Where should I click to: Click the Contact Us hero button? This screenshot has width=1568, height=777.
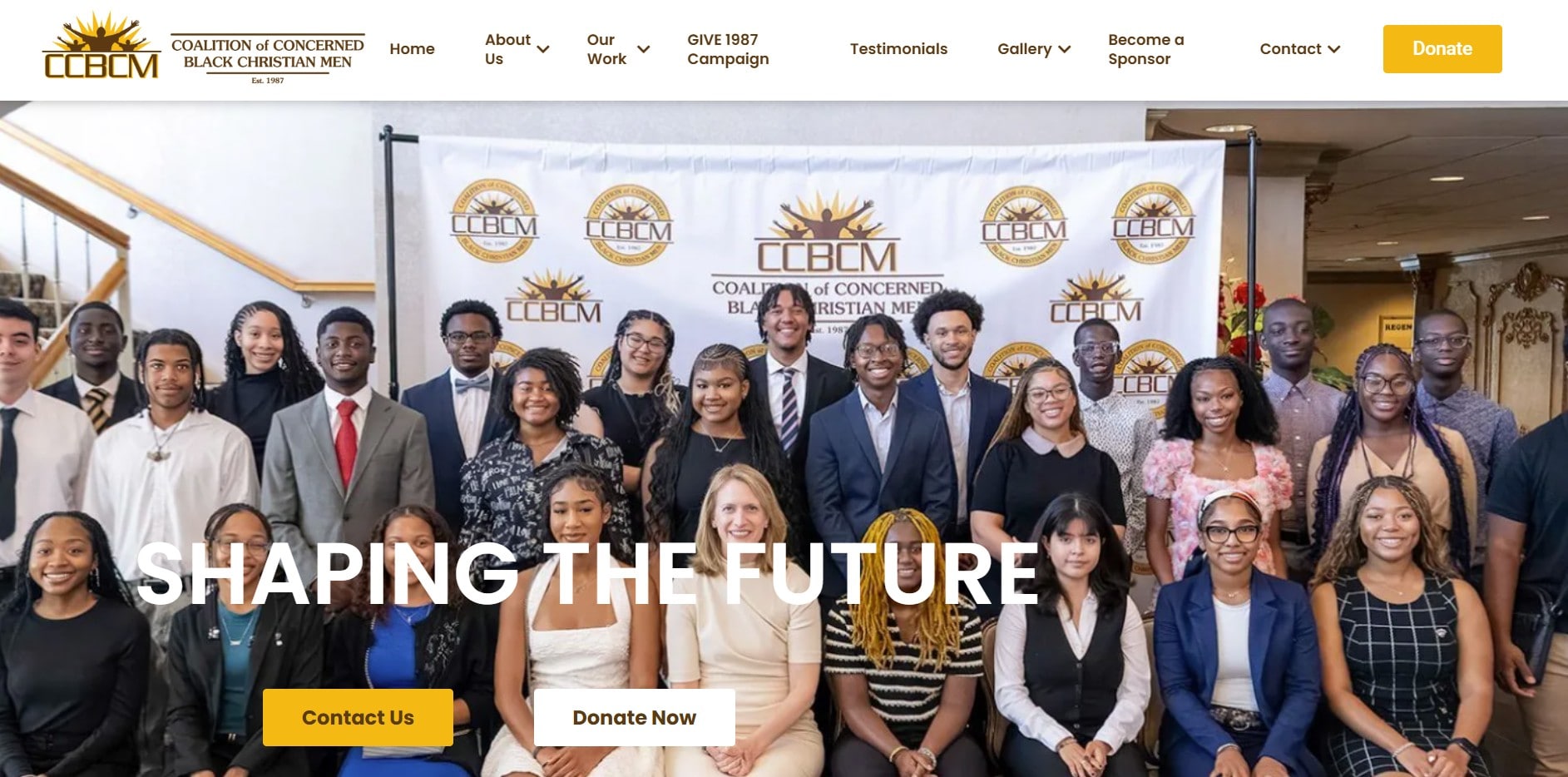point(358,717)
